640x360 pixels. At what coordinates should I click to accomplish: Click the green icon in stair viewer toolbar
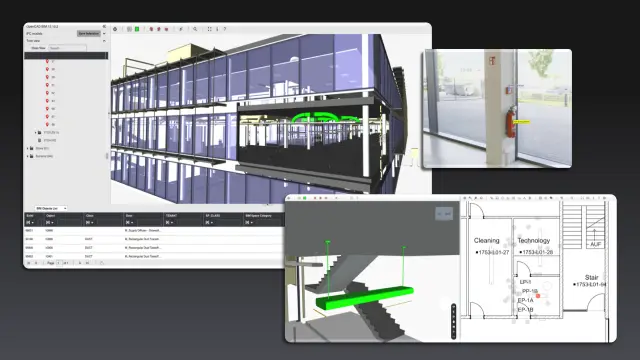(x=304, y=198)
